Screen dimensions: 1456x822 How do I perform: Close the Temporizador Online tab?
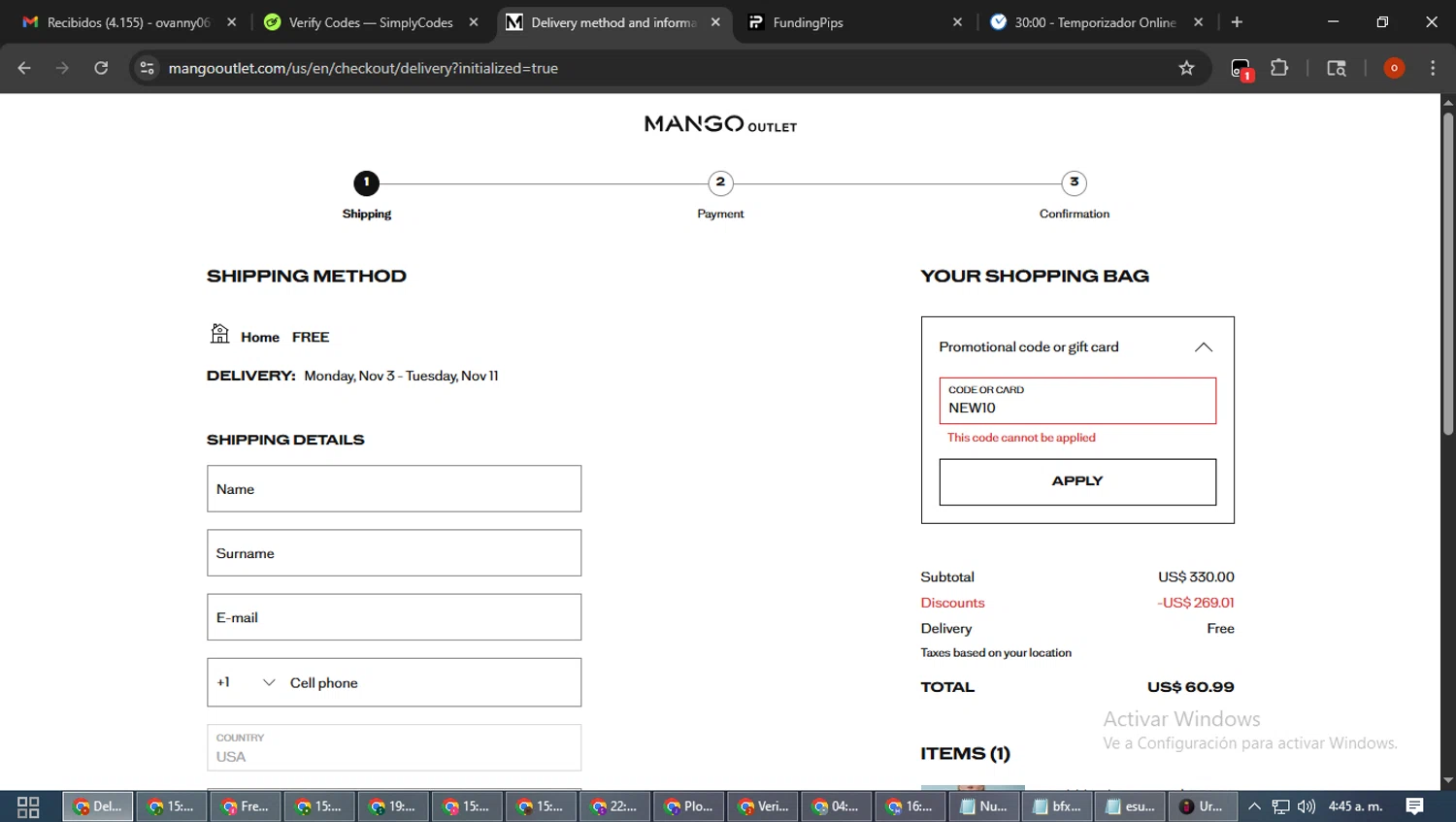pos(1199,22)
